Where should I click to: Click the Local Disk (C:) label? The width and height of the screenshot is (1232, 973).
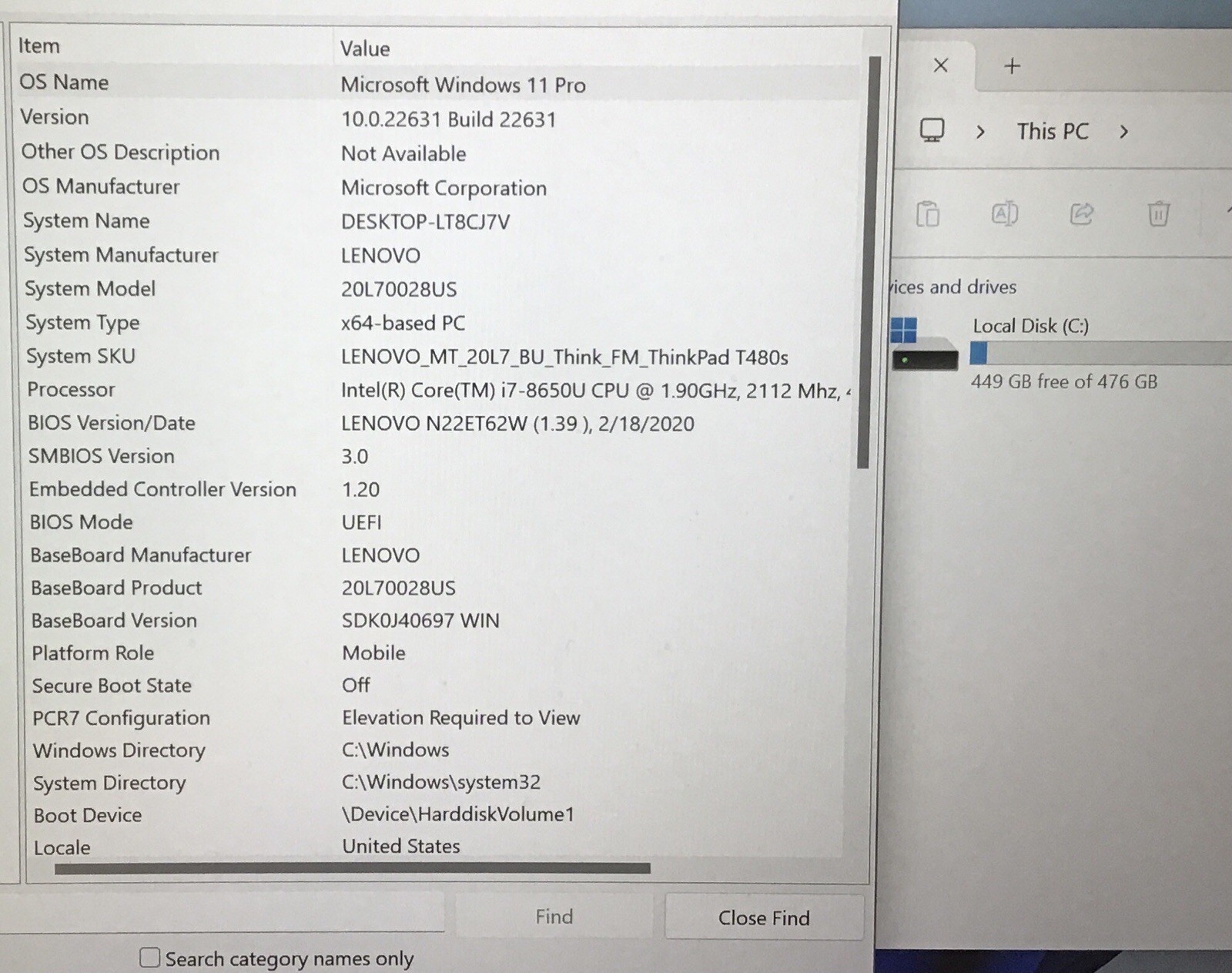[1030, 326]
